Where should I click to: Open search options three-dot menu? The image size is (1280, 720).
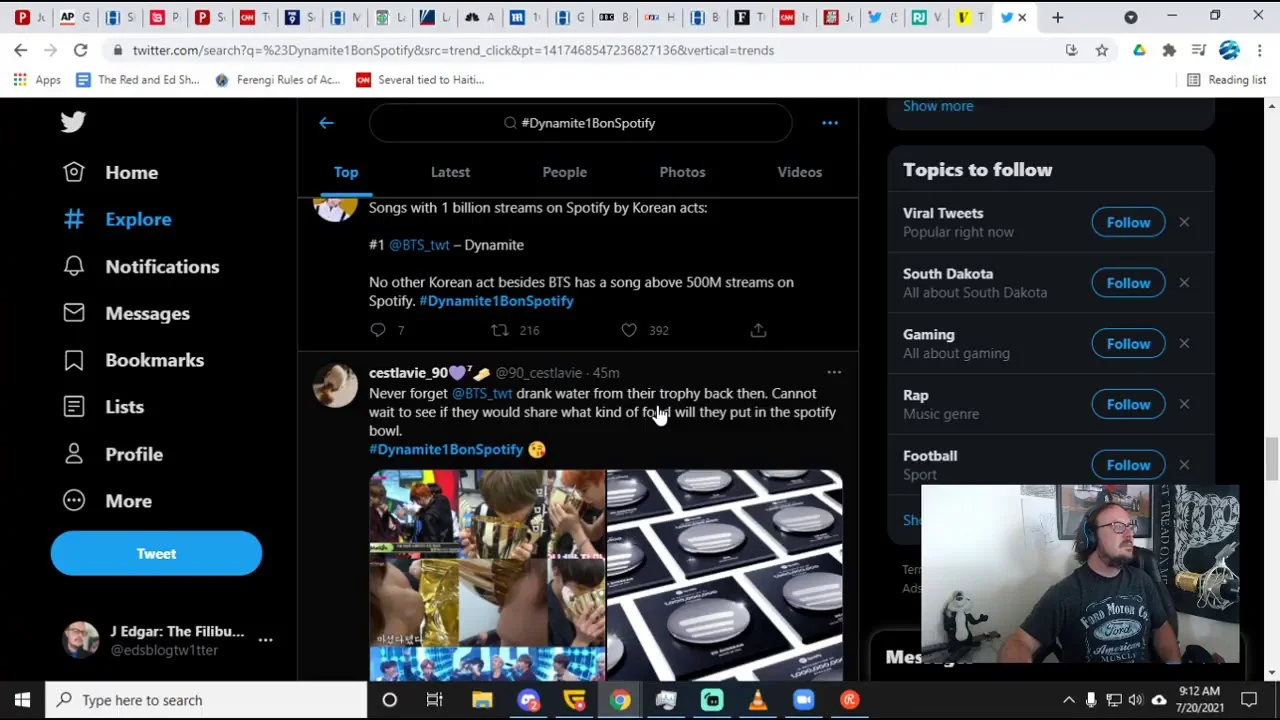pos(829,123)
